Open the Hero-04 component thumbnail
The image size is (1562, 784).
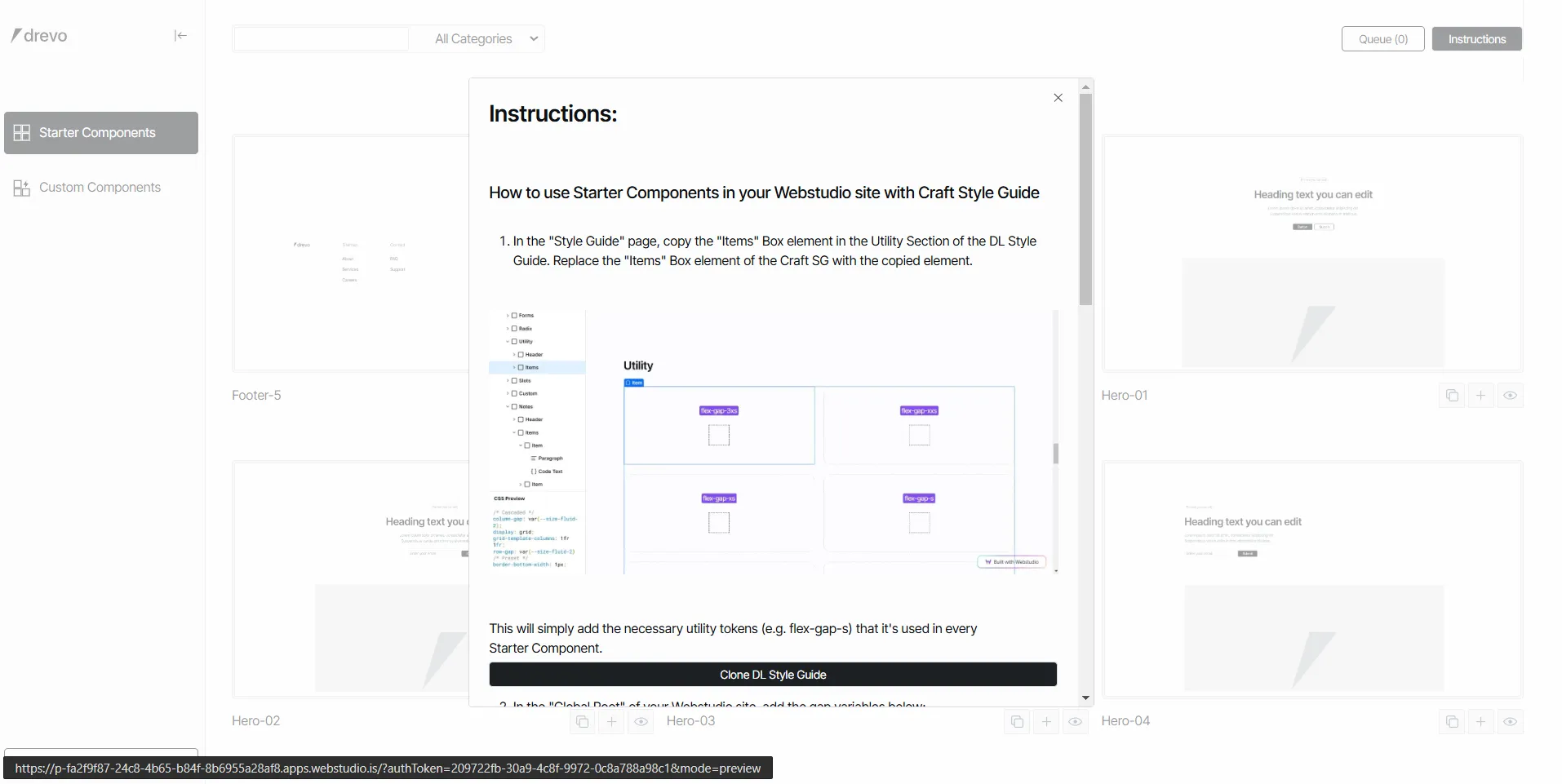point(1312,580)
